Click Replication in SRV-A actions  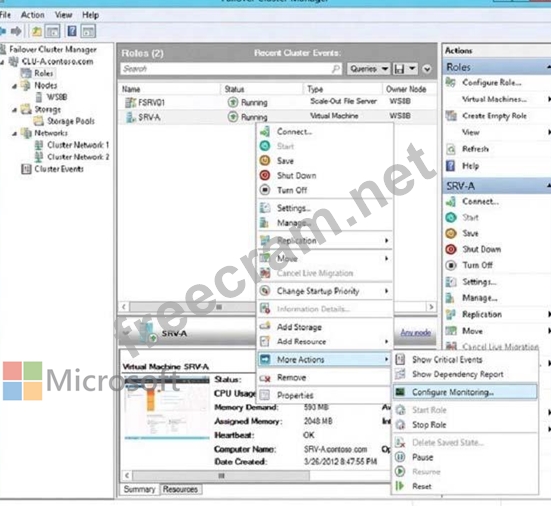tap(481, 314)
